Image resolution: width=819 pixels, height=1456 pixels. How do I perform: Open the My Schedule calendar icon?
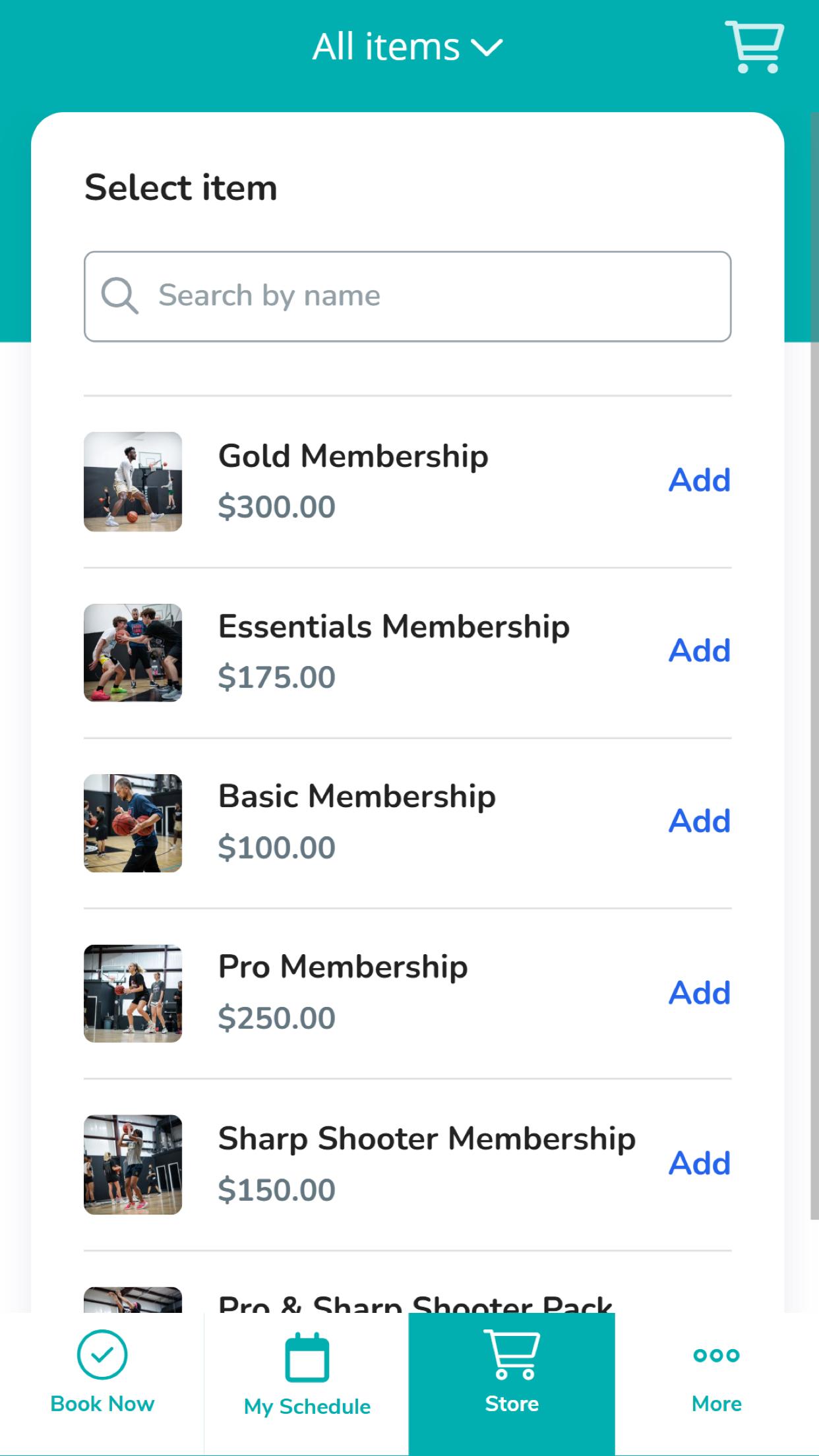(x=307, y=1357)
